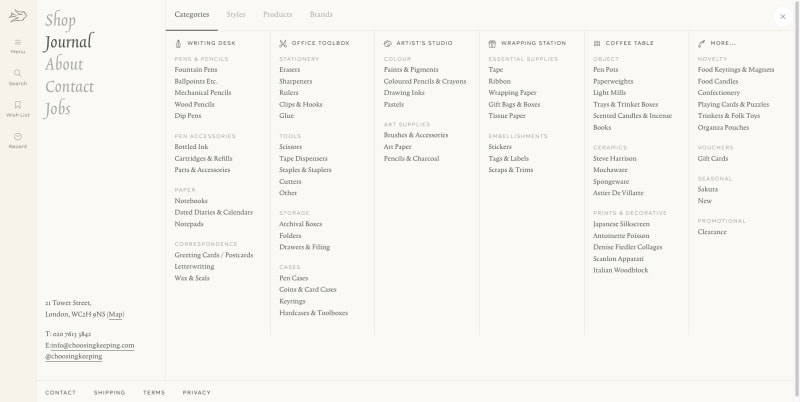Open the Paperweights category
The height and width of the screenshot is (402, 800).
pyautogui.click(x=613, y=81)
